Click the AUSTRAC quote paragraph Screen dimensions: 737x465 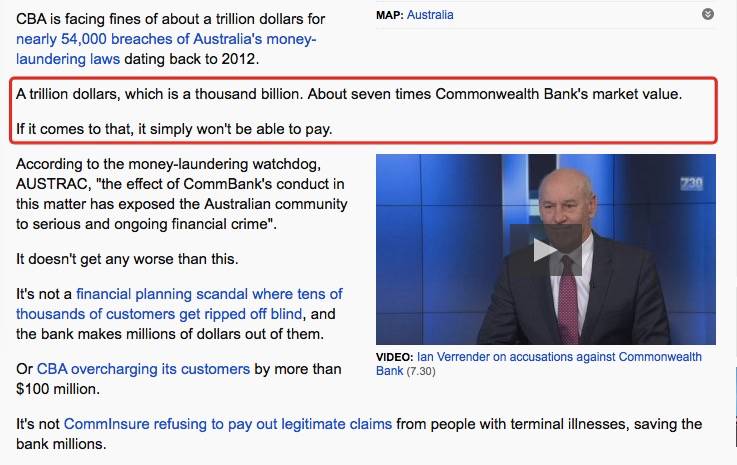tap(181, 194)
